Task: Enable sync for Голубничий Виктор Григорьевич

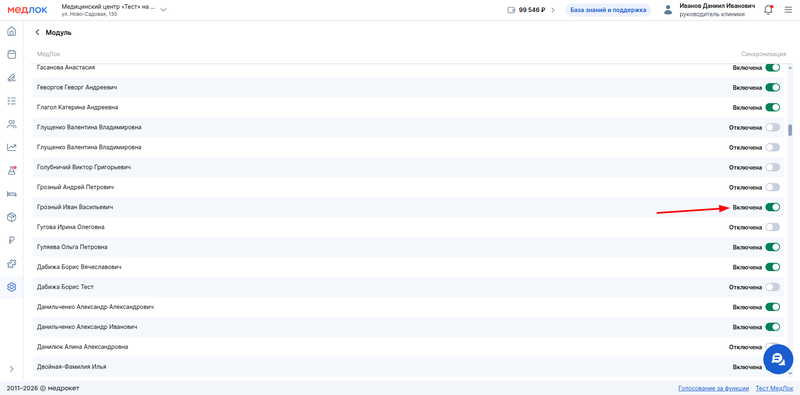Action: 772,167
